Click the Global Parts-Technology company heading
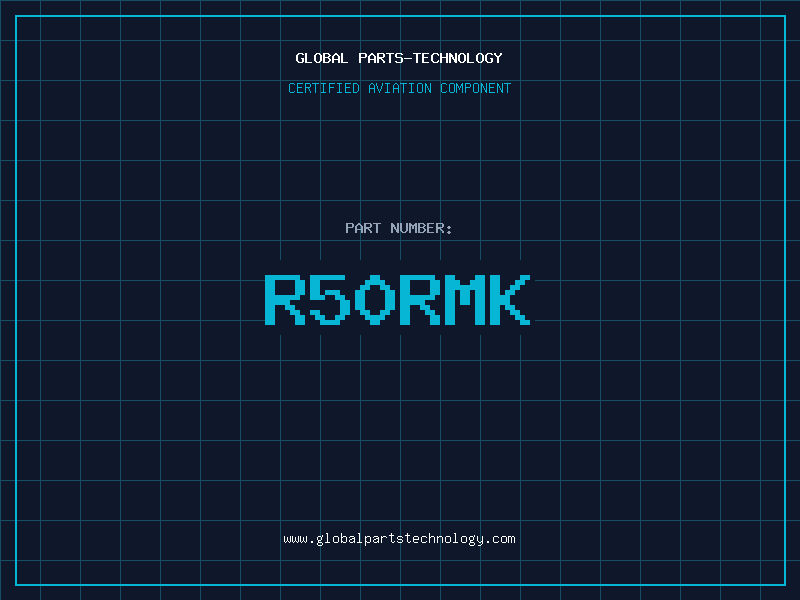 point(399,59)
